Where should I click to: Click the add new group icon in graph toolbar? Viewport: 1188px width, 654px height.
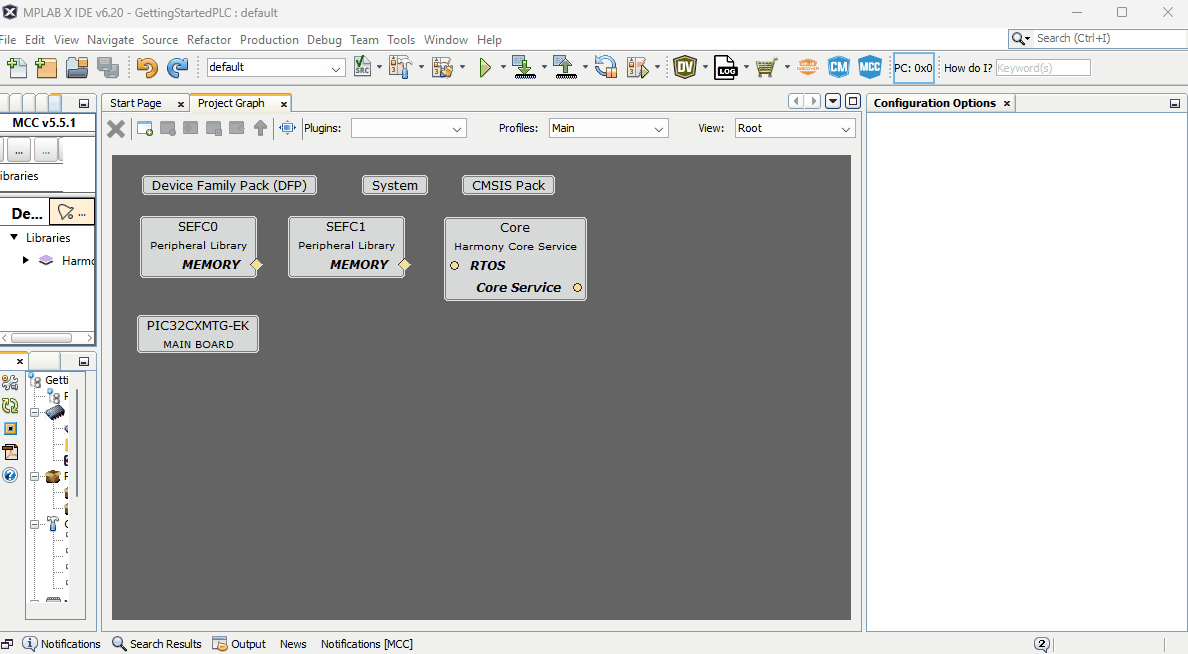[145, 129]
